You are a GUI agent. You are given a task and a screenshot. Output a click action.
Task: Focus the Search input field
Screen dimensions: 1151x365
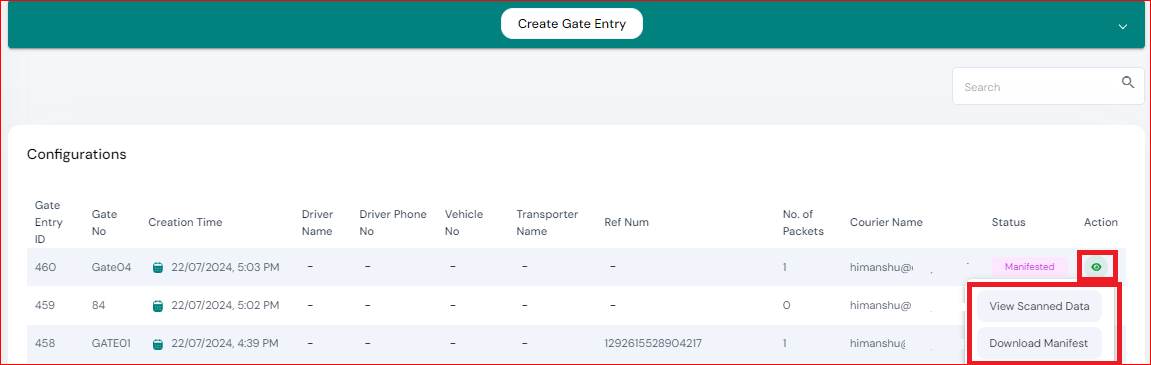[x=1039, y=87]
